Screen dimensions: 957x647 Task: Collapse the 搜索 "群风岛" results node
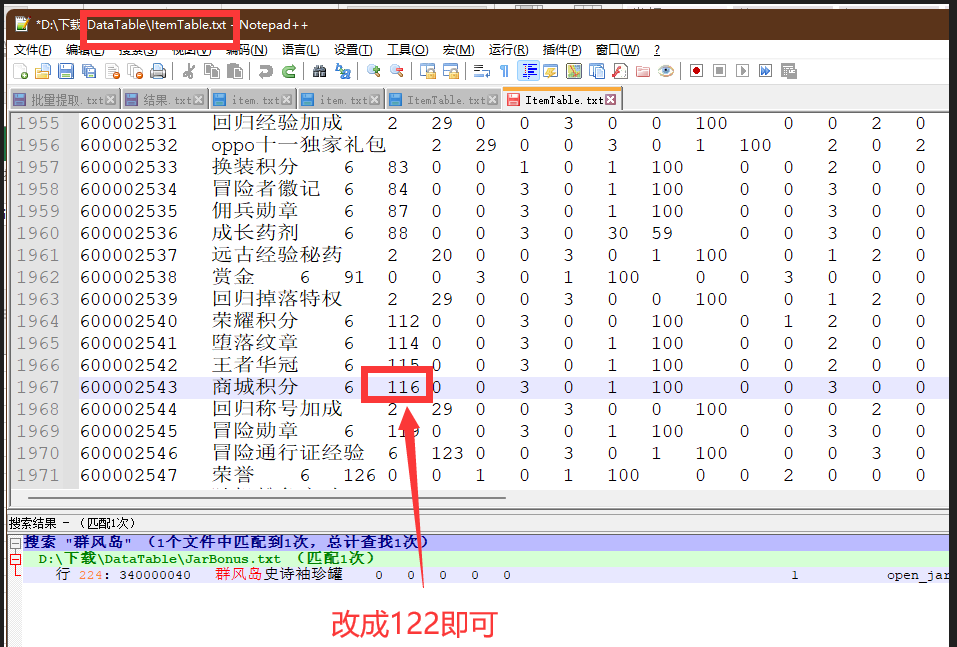point(15,543)
